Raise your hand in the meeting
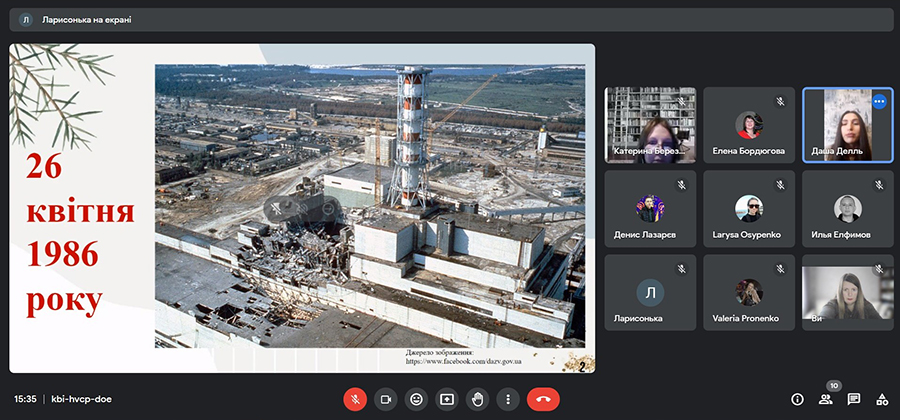900x420 pixels. (x=478, y=399)
